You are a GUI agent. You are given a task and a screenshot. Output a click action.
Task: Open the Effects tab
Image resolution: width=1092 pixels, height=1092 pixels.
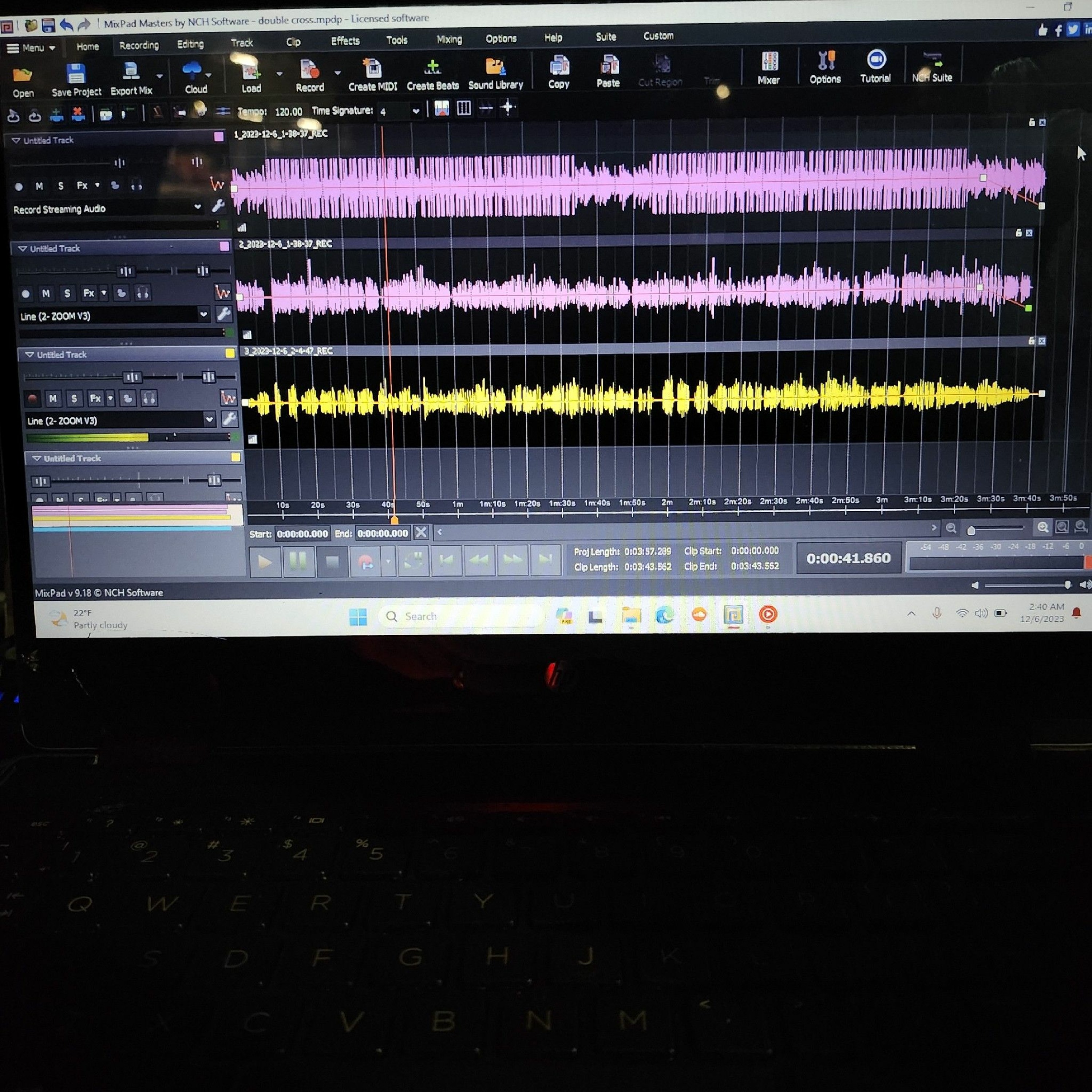(x=345, y=41)
